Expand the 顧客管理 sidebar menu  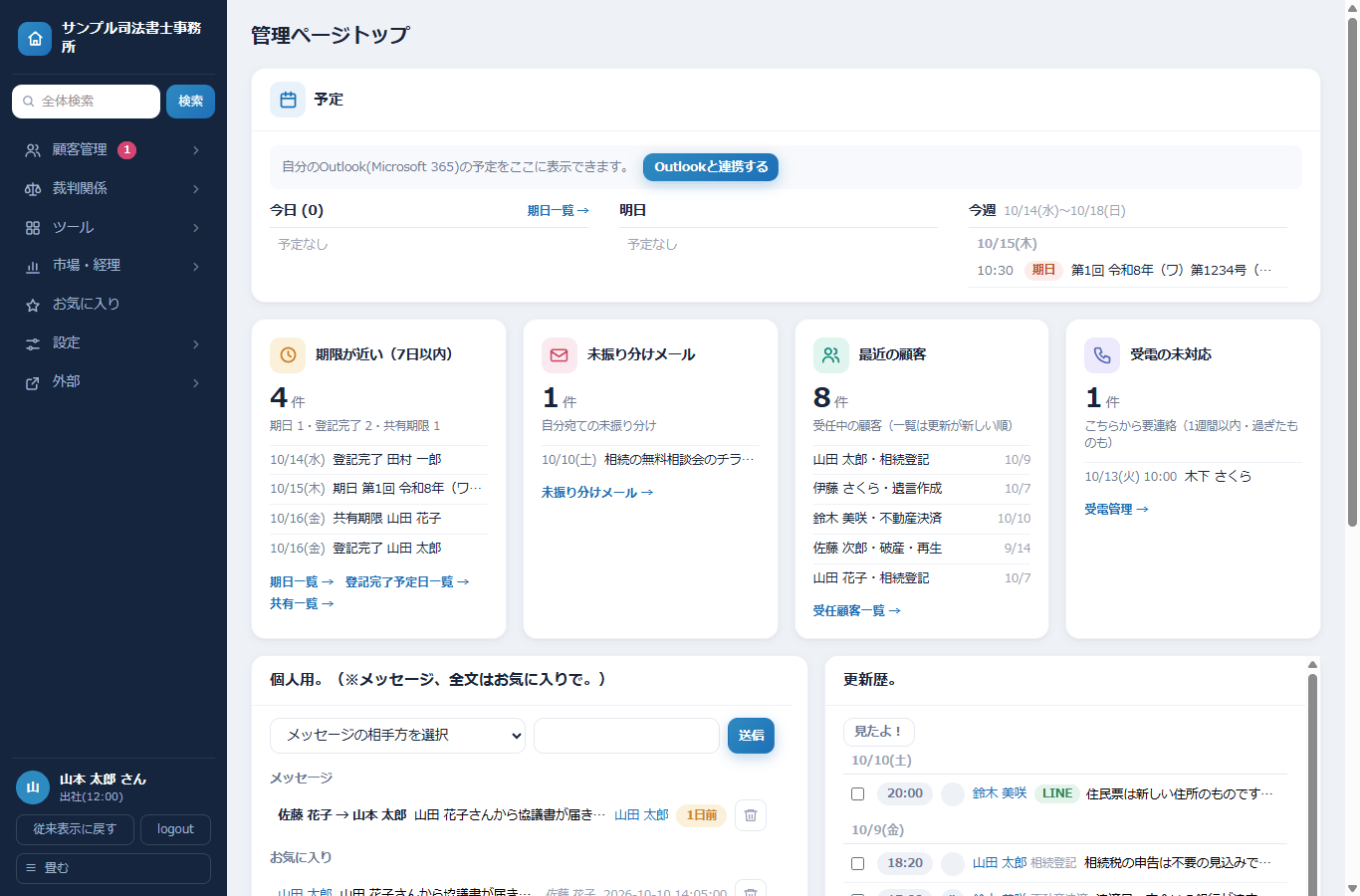coord(113,149)
